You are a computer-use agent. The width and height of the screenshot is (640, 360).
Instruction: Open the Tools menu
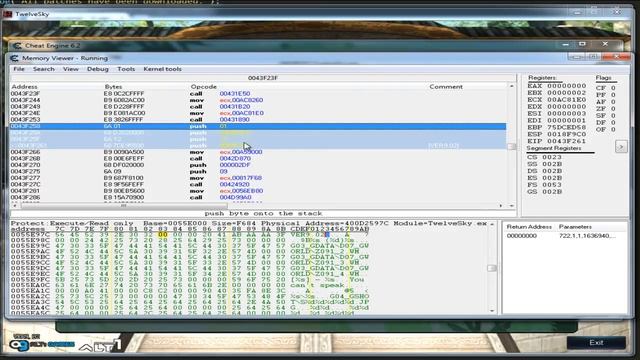(x=126, y=69)
